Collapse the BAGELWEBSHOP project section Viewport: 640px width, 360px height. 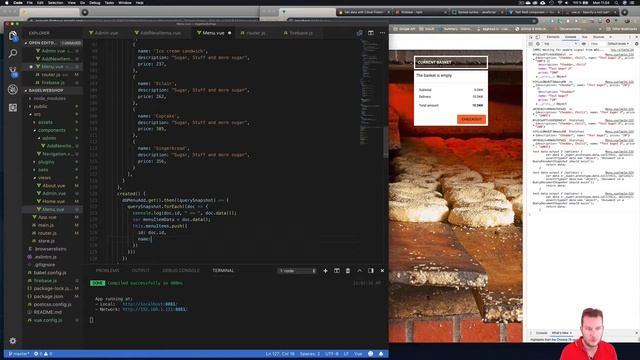point(52,90)
